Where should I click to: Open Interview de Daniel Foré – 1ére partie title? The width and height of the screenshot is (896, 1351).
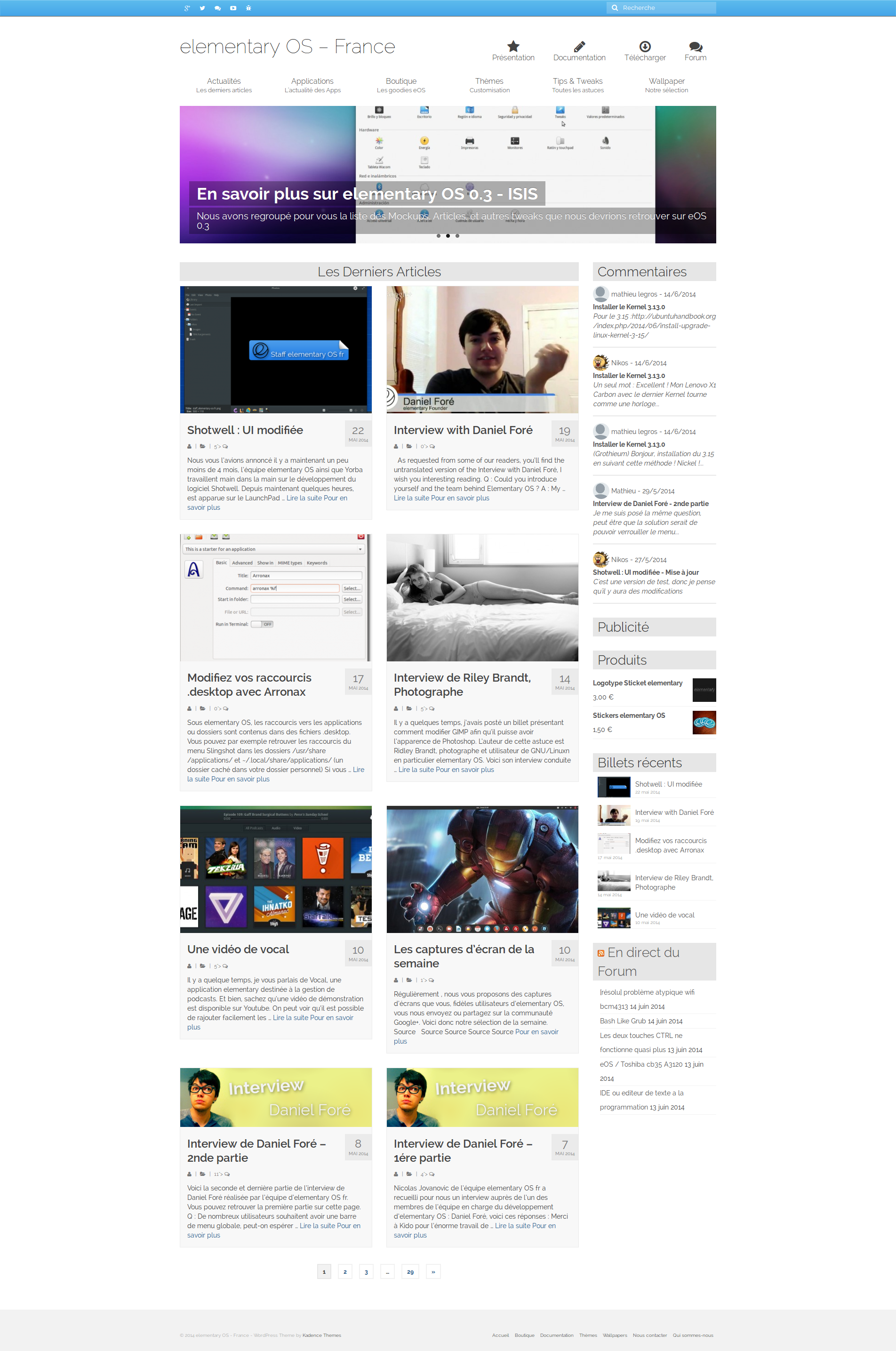click(463, 1150)
